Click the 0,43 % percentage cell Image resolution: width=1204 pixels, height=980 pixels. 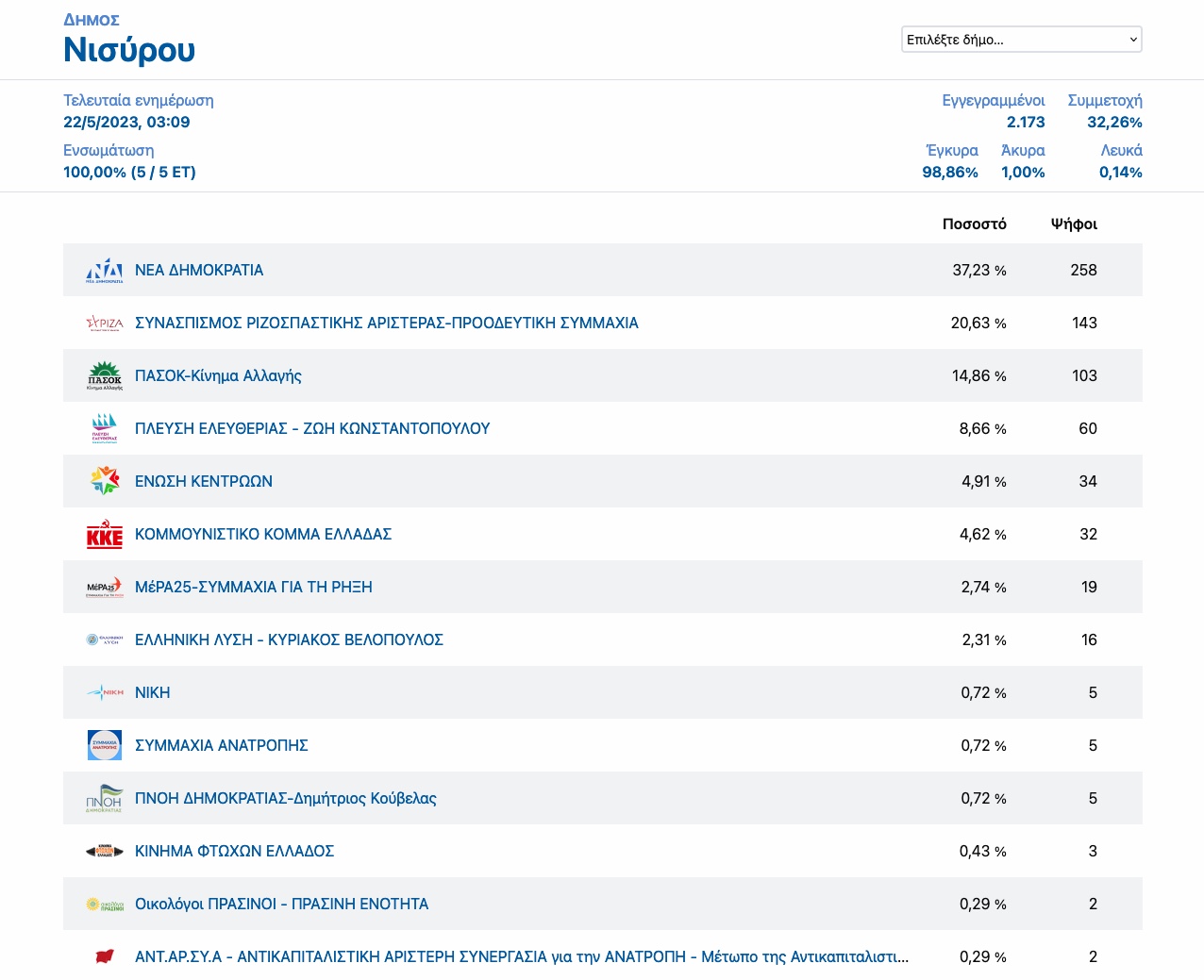[x=983, y=851]
